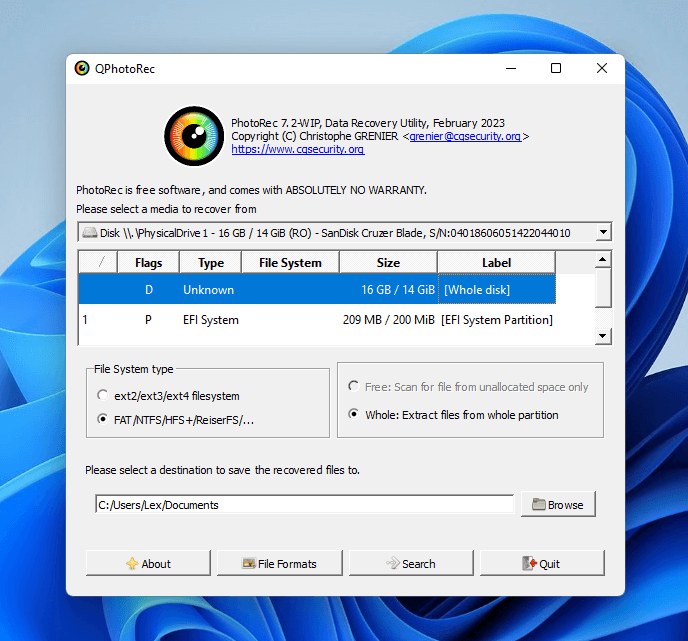This screenshot has height=641, width=688.
Task: Sort by Flags column header
Action: click(x=148, y=262)
